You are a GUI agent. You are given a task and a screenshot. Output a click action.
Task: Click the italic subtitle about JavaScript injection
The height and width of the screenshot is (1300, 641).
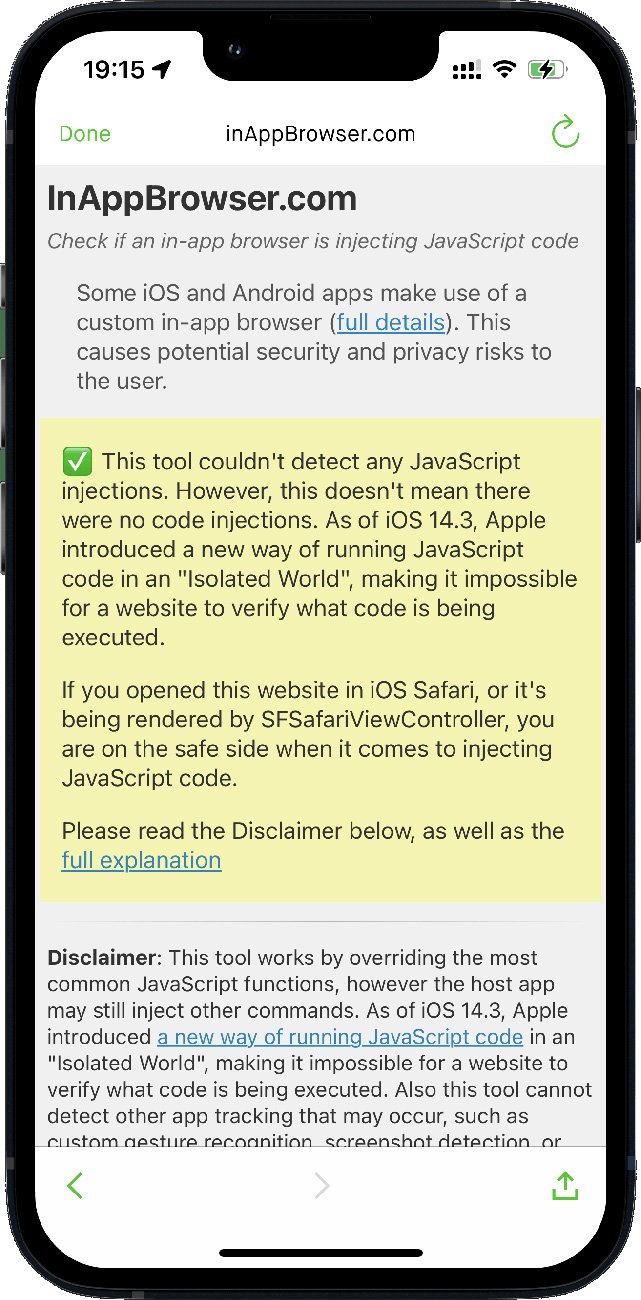click(313, 241)
